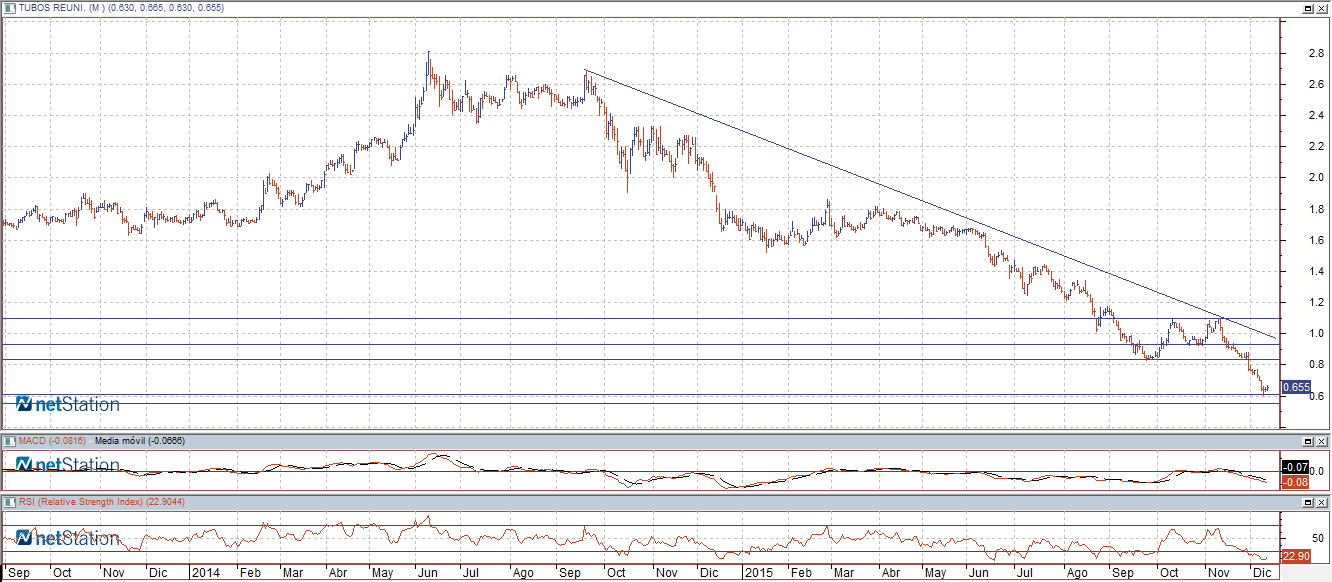Maximize the MACD indicator panel

tap(1308, 441)
